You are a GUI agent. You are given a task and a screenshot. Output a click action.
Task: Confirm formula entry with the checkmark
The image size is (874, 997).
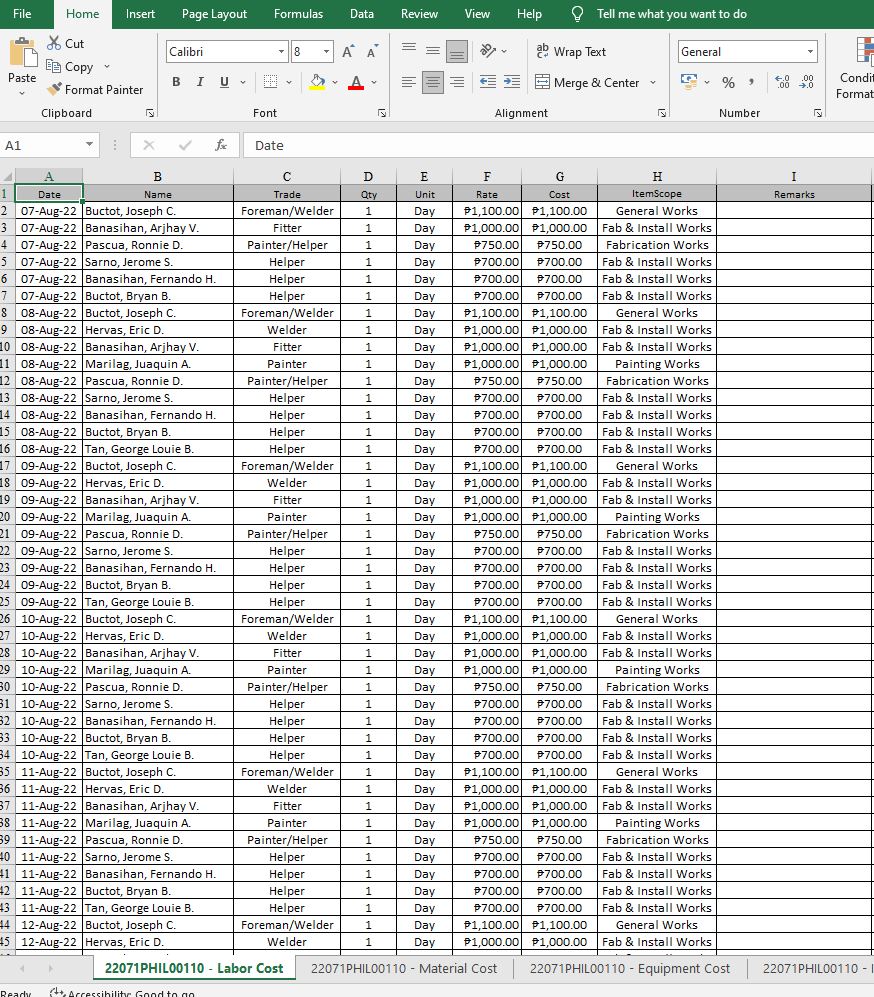(x=185, y=146)
